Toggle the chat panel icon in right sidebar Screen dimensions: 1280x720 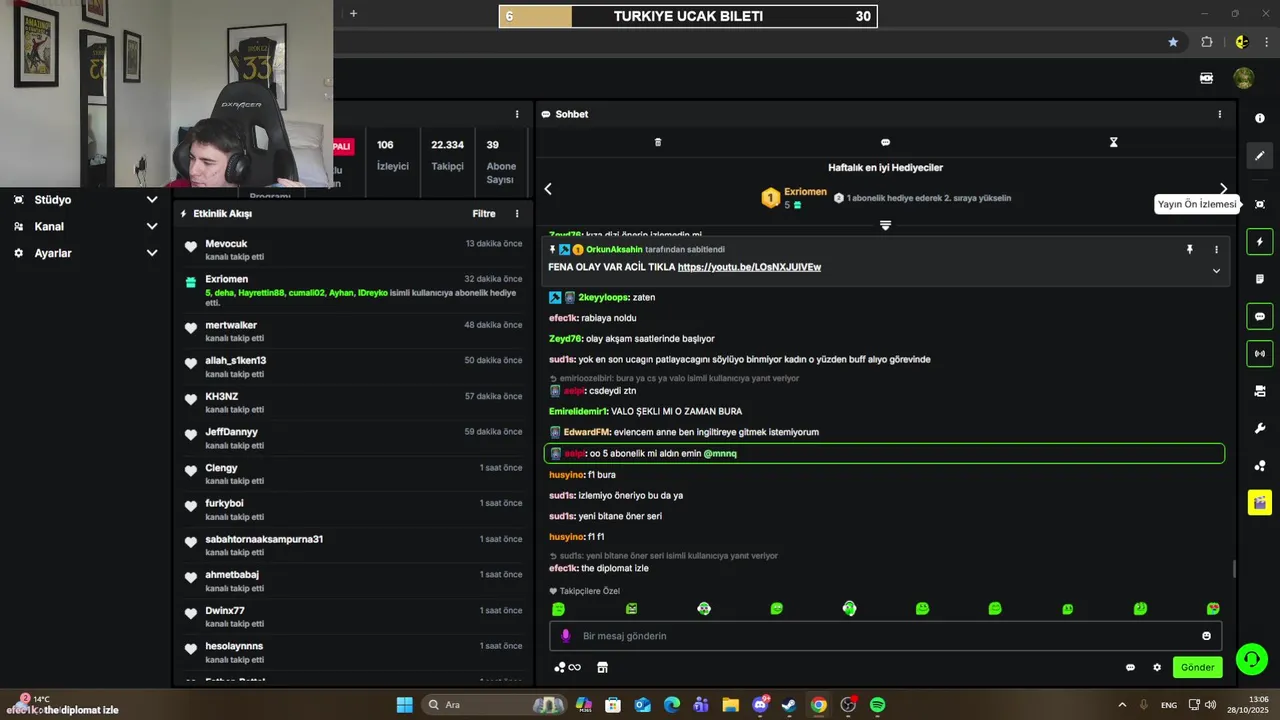(x=1259, y=316)
